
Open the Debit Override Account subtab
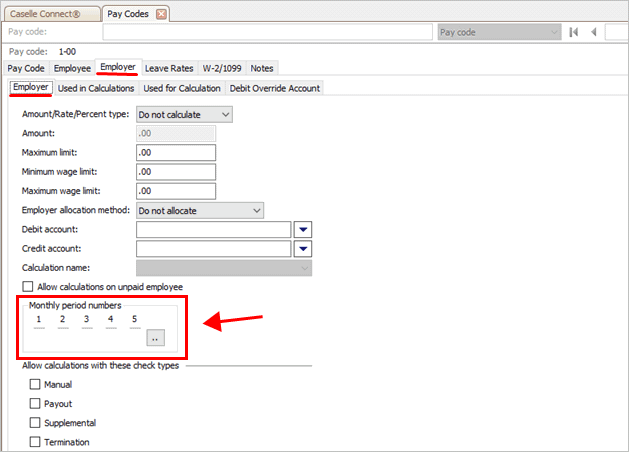point(275,88)
